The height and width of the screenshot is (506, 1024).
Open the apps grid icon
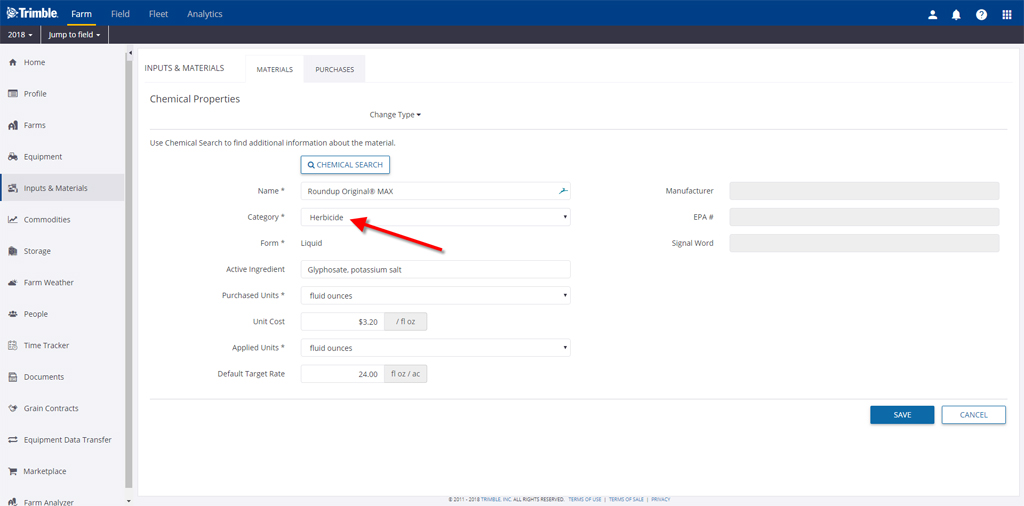1006,14
